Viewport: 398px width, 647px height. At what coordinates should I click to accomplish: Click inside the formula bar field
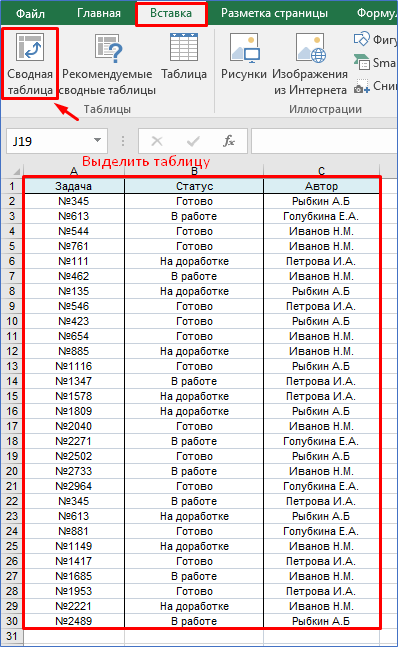[324, 141]
